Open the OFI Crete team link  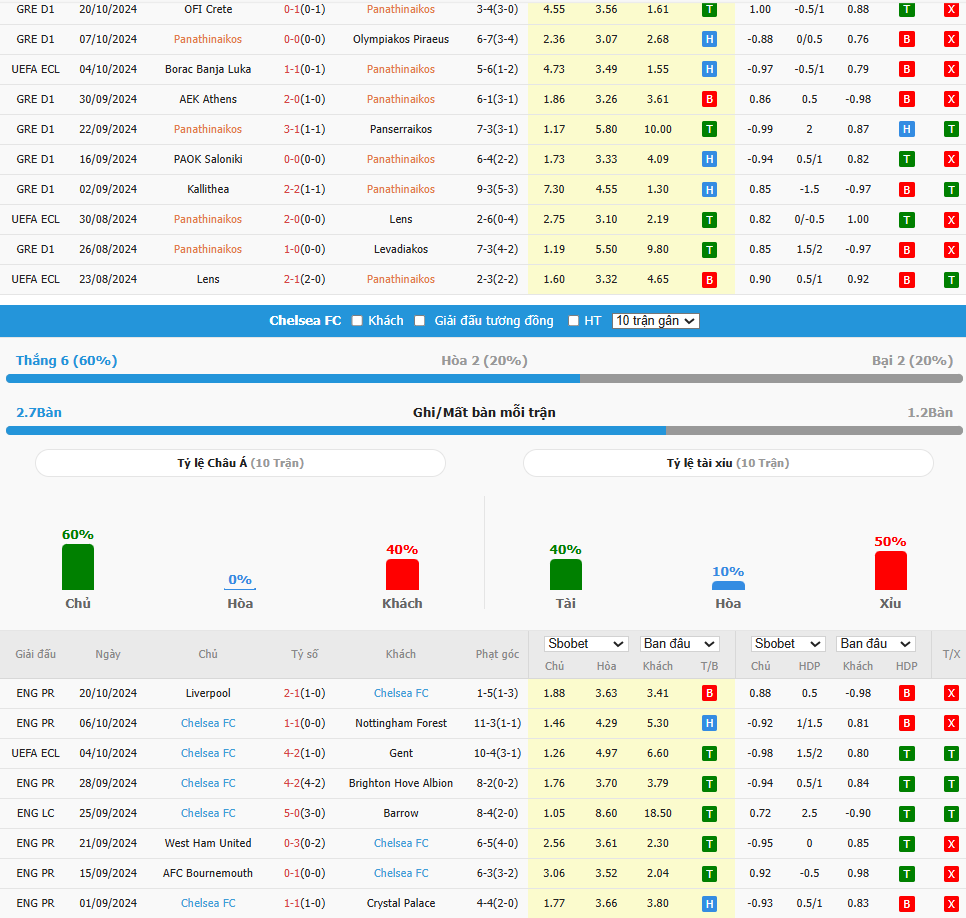[x=208, y=9]
